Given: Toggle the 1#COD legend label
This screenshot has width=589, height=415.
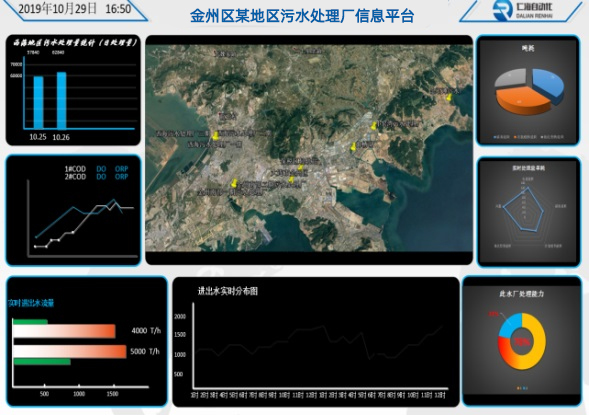Looking at the screenshot, I should pyautogui.click(x=75, y=169).
